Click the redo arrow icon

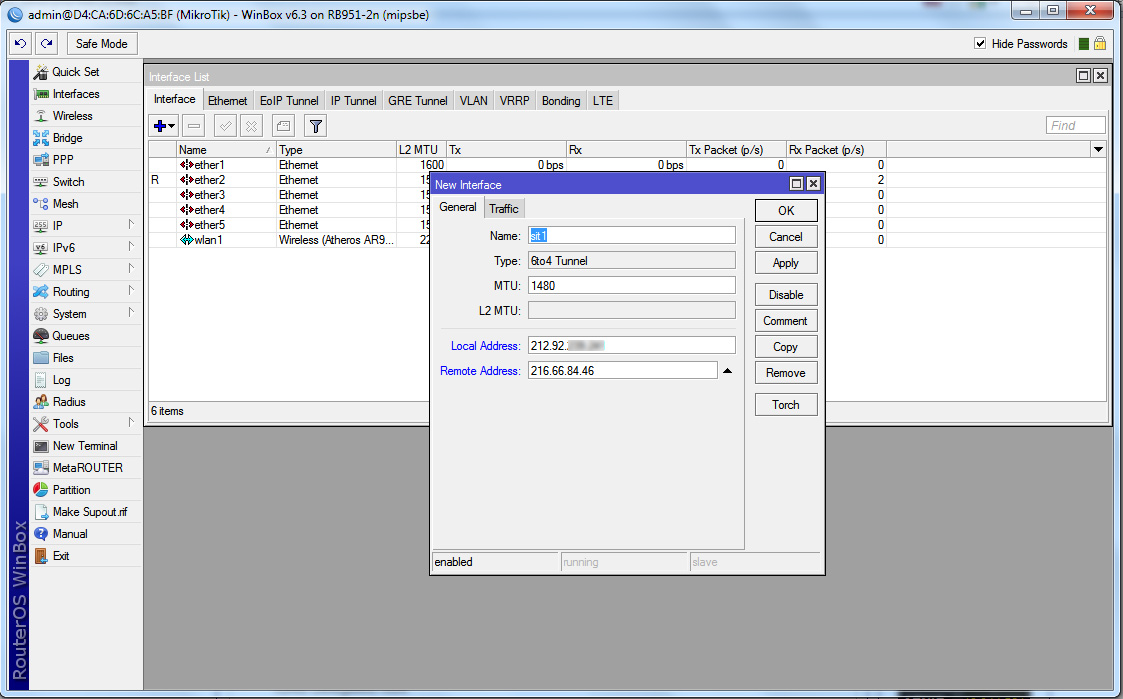click(47, 44)
